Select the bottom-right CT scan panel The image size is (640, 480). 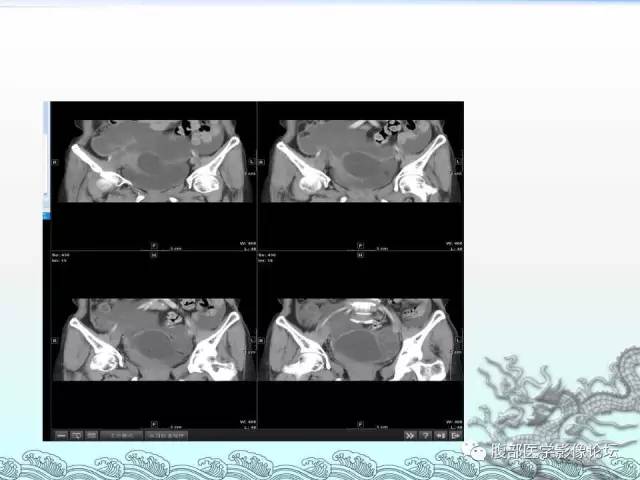(360, 340)
